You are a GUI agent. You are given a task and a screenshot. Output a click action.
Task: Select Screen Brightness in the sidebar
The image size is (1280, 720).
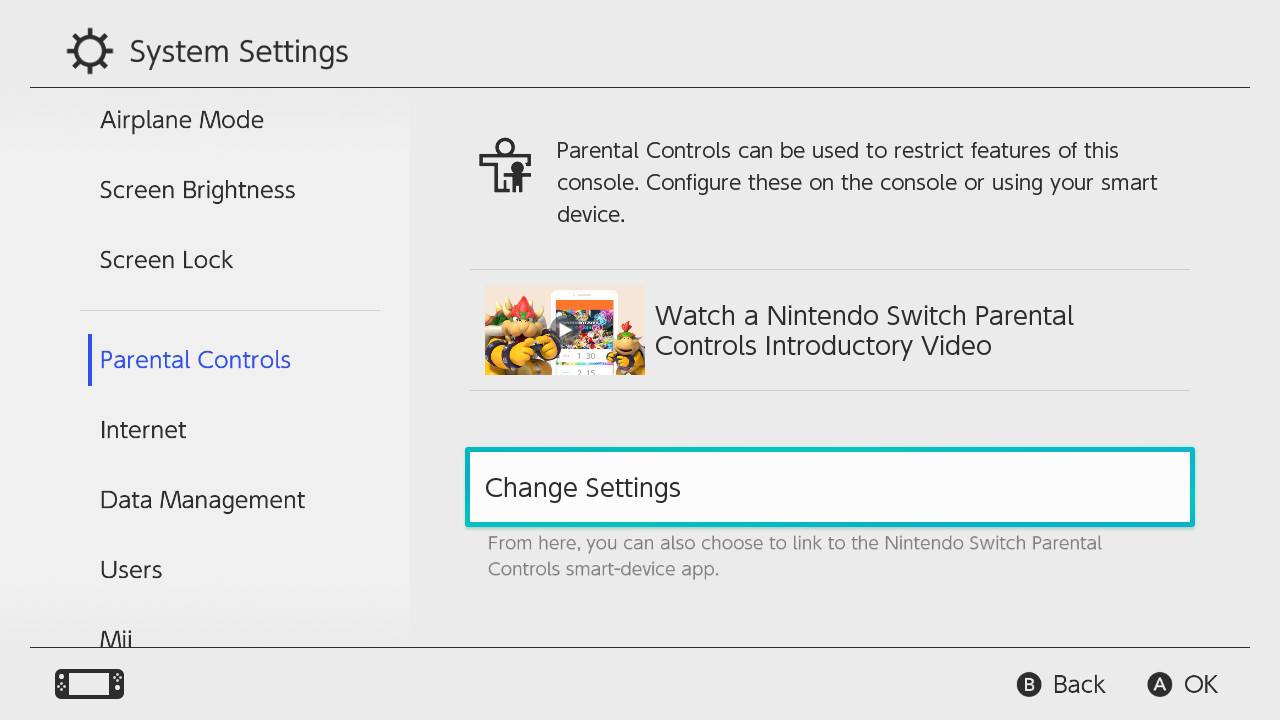(197, 190)
